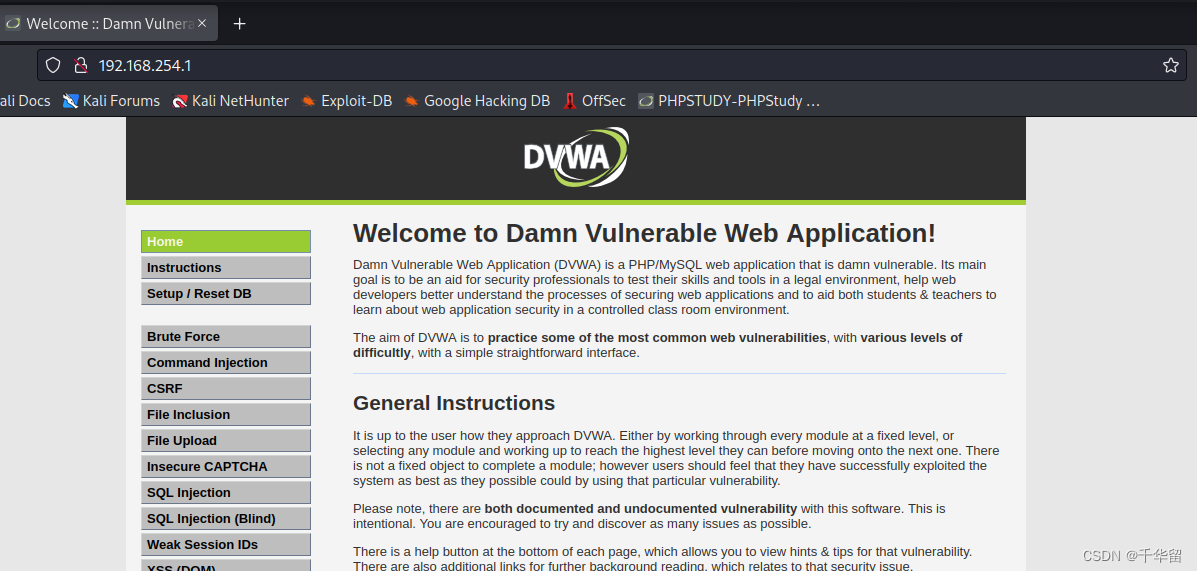Go to the Brute Force module
The image size is (1197, 572).
(x=226, y=337)
